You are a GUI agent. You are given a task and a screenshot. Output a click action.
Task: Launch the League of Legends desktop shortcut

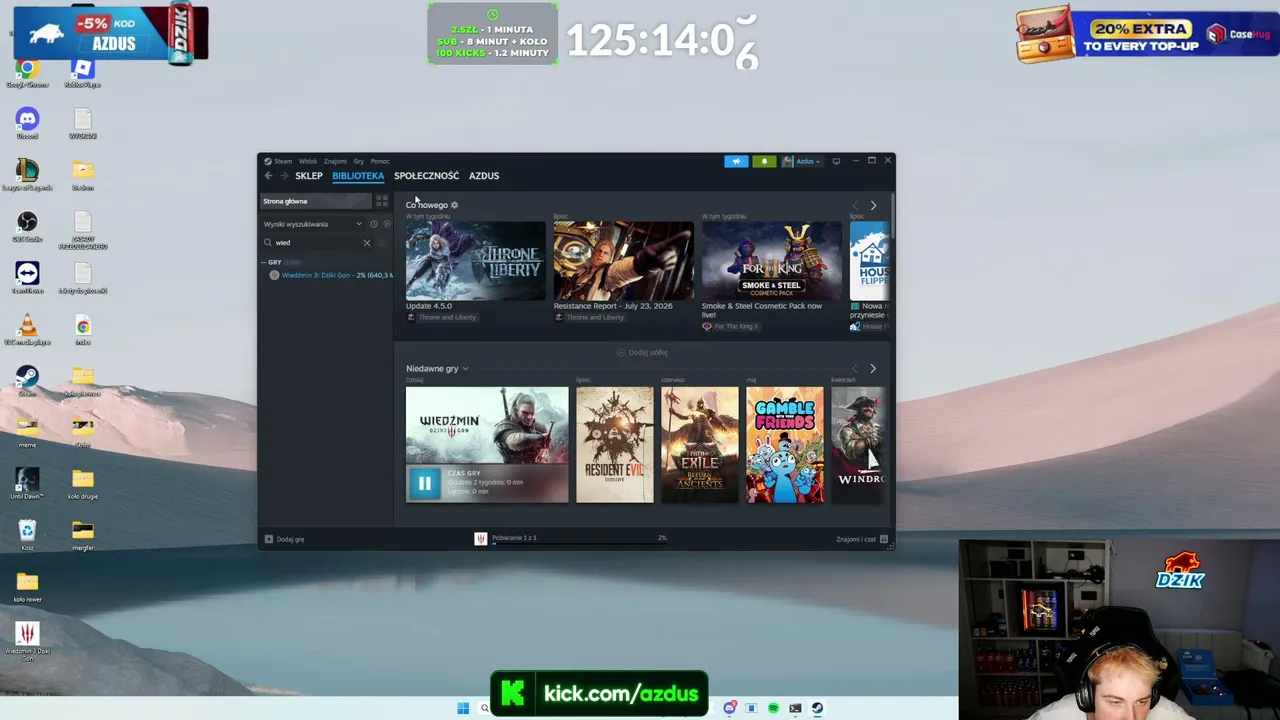pos(27,175)
